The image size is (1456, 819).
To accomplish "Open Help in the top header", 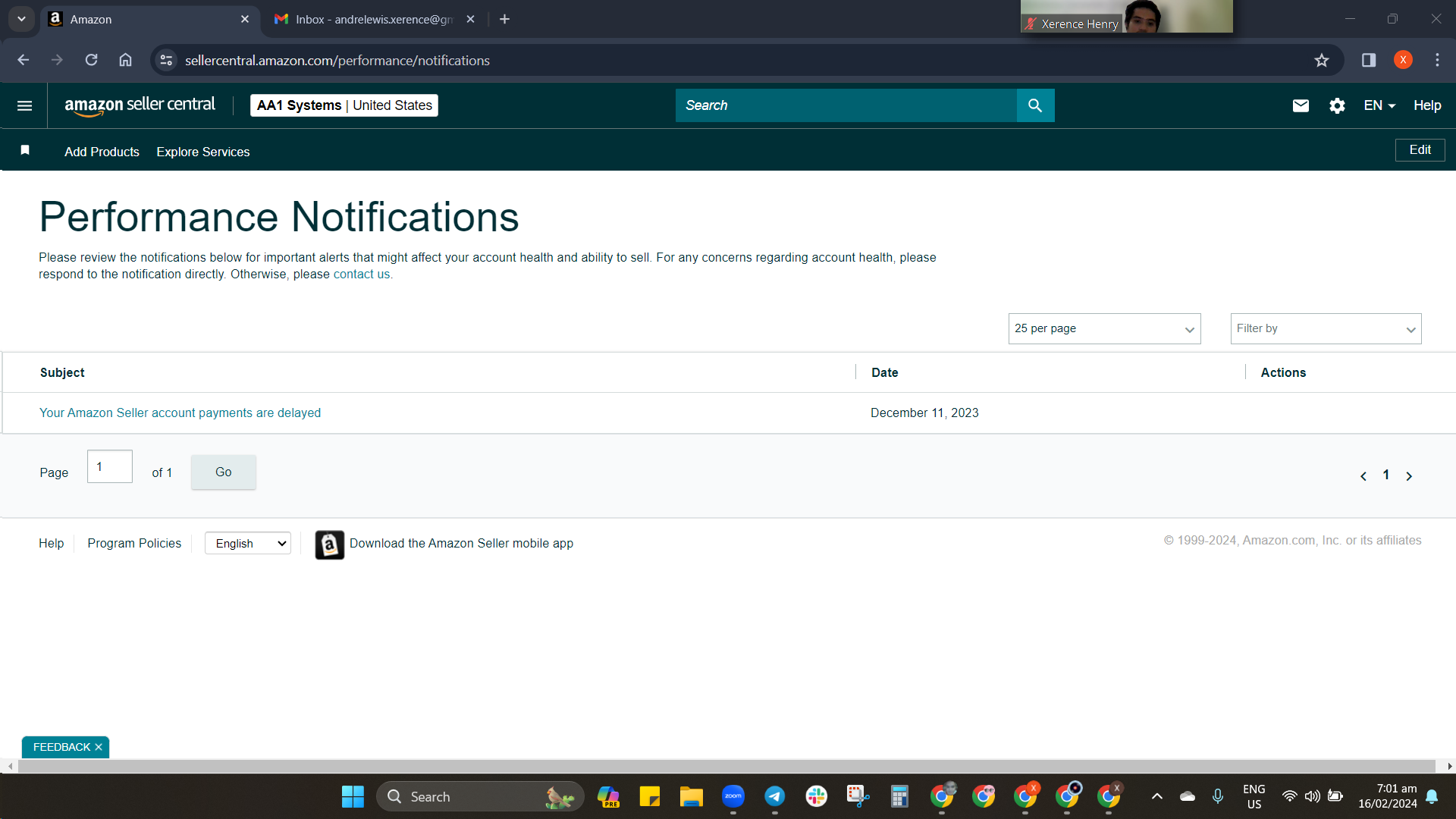I will coord(1427,105).
